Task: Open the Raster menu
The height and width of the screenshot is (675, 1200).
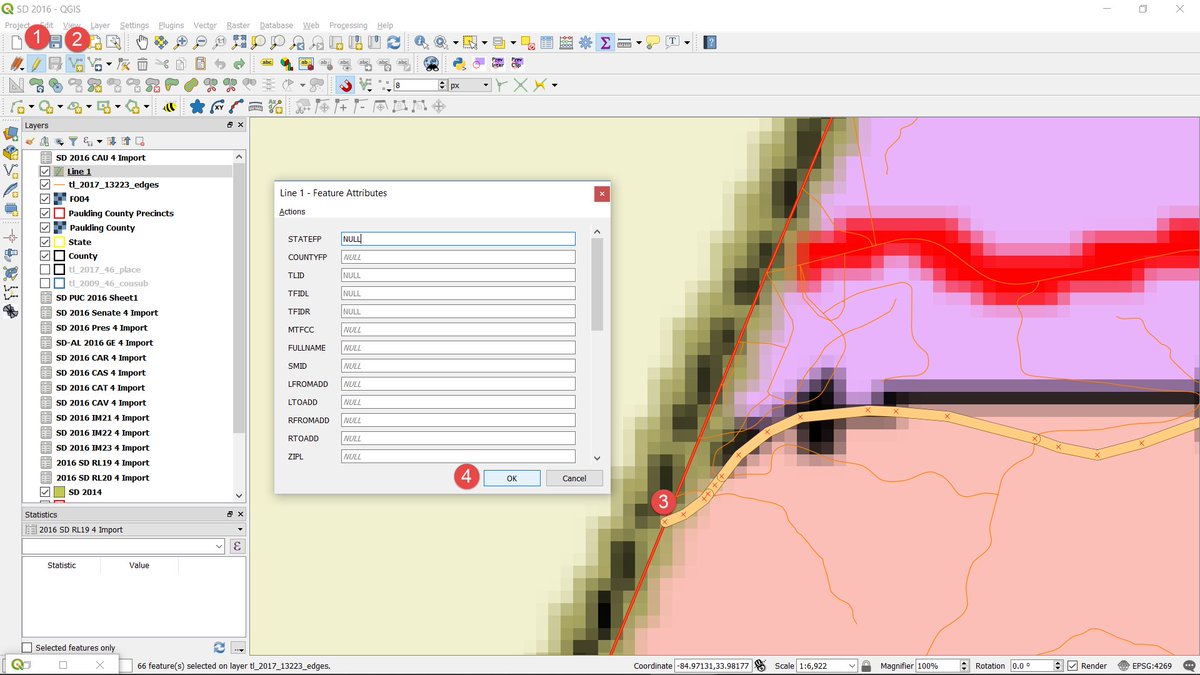Action: tap(238, 25)
